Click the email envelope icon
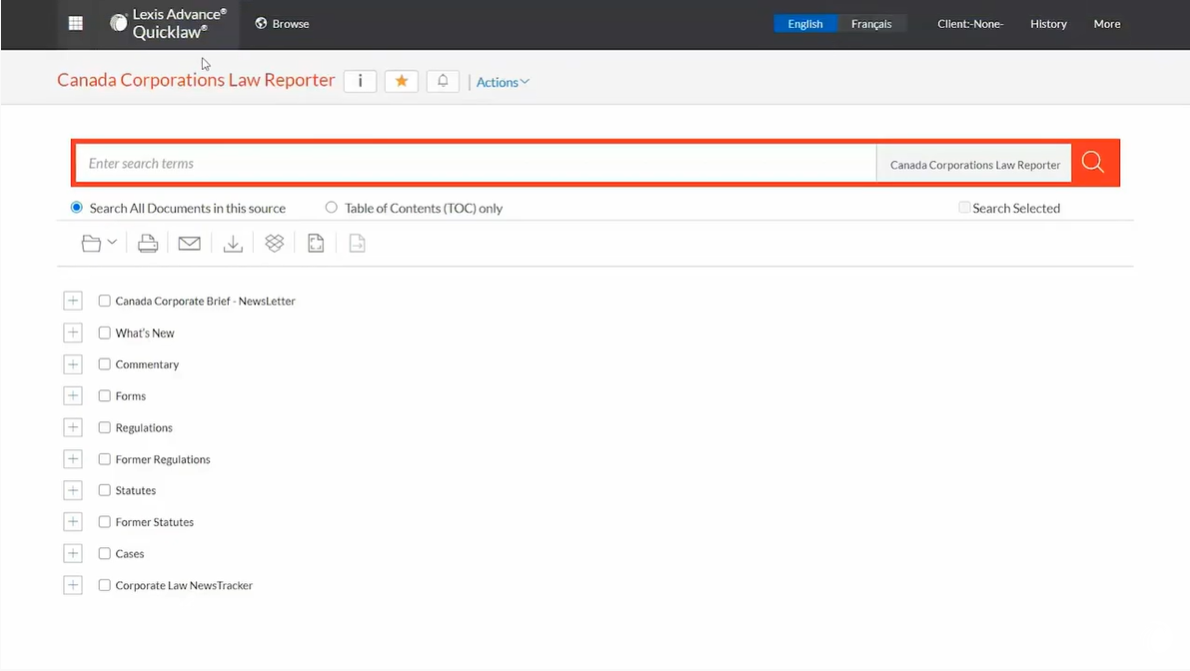This screenshot has height=671, width=1190. [x=190, y=244]
